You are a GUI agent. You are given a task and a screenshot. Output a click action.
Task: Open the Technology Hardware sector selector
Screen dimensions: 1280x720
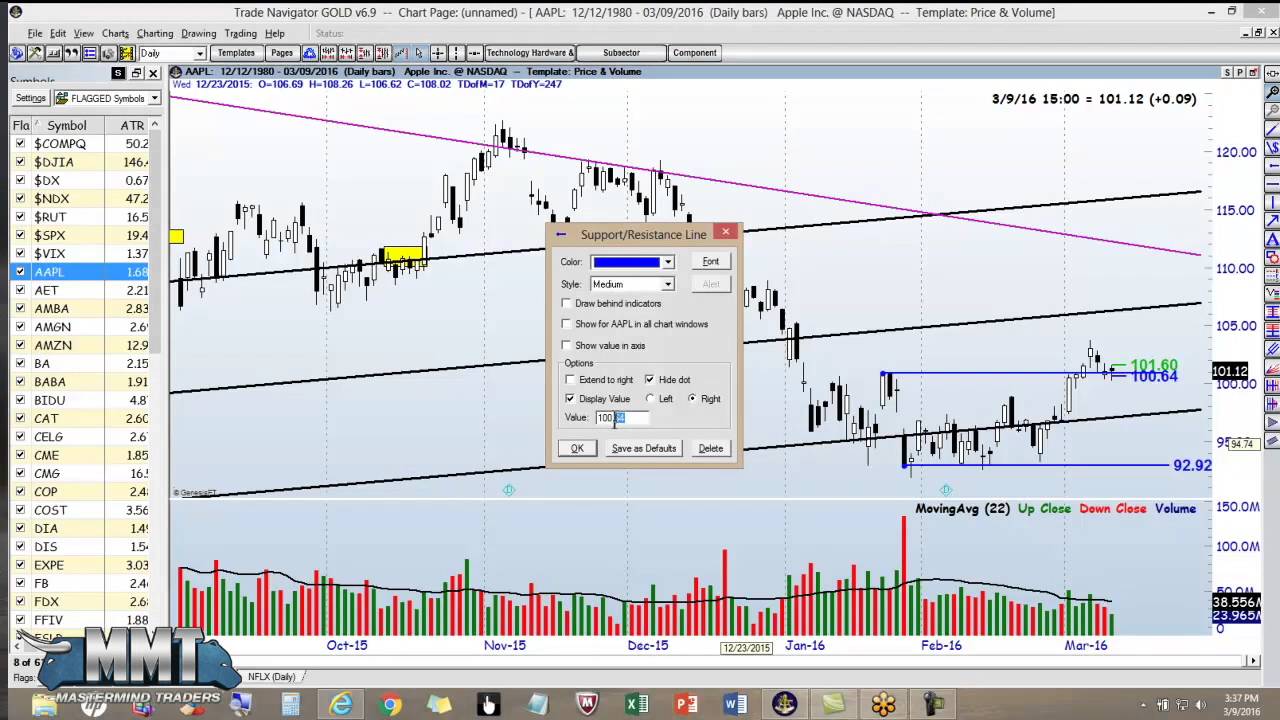point(530,52)
